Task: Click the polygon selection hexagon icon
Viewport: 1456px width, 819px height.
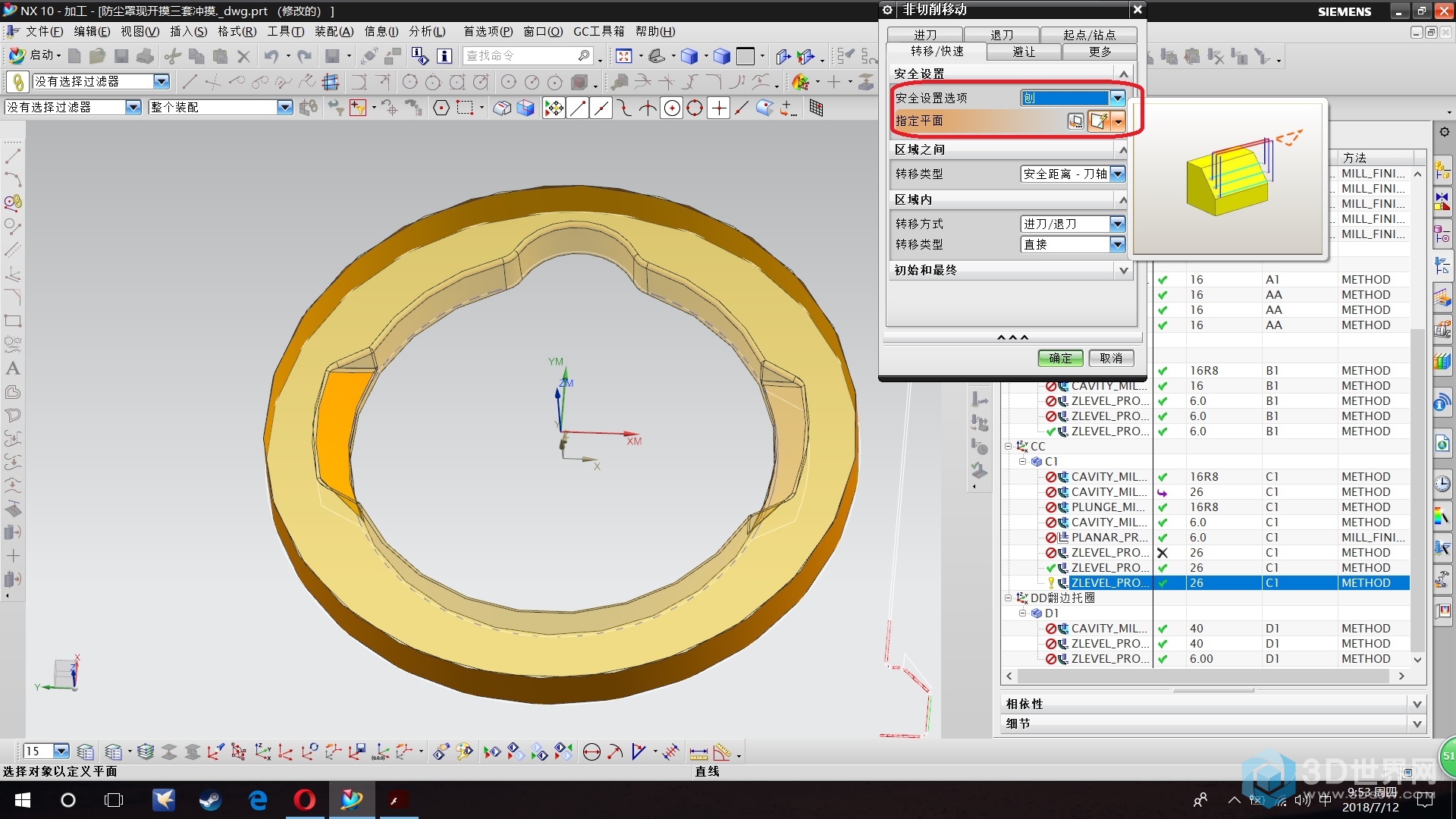Action: tap(441, 108)
